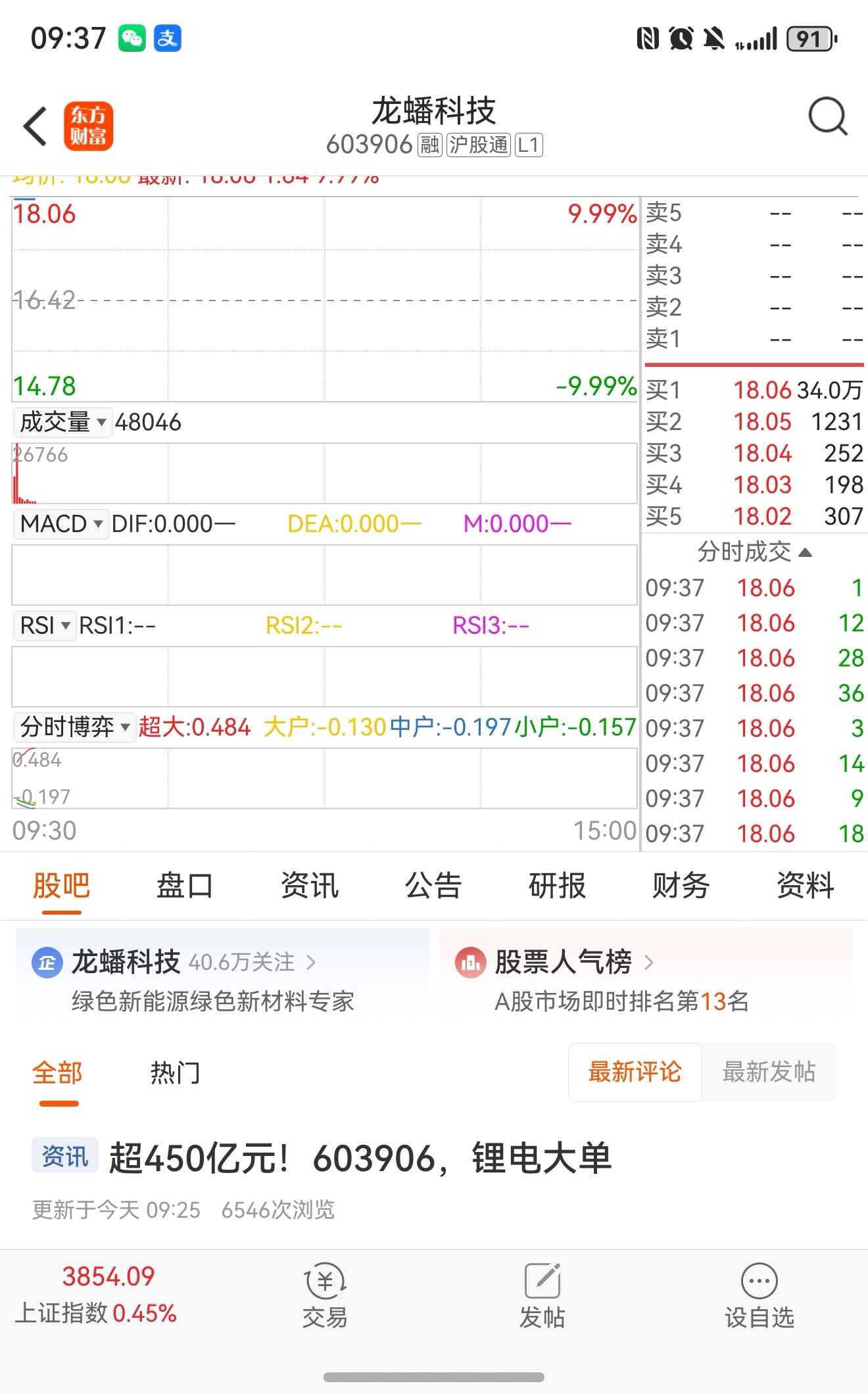Tap the 龙蟠科技 title in header
The image size is (868, 1394).
pos(433,110)
